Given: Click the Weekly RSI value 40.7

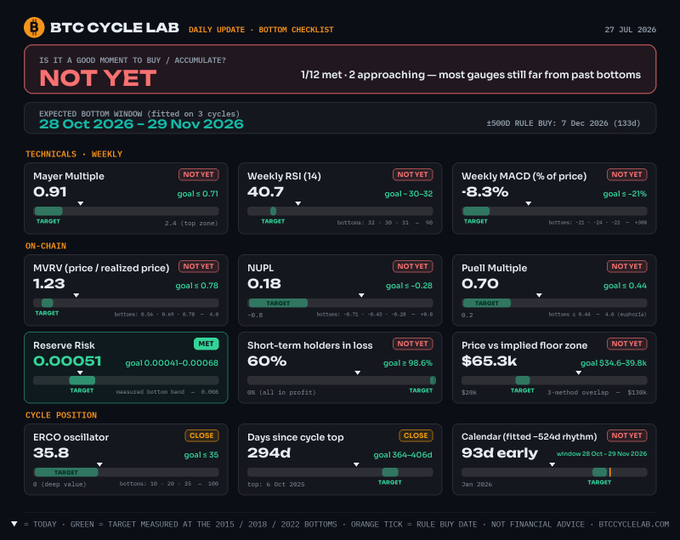Looking at the screenshot, I should 265,192.
